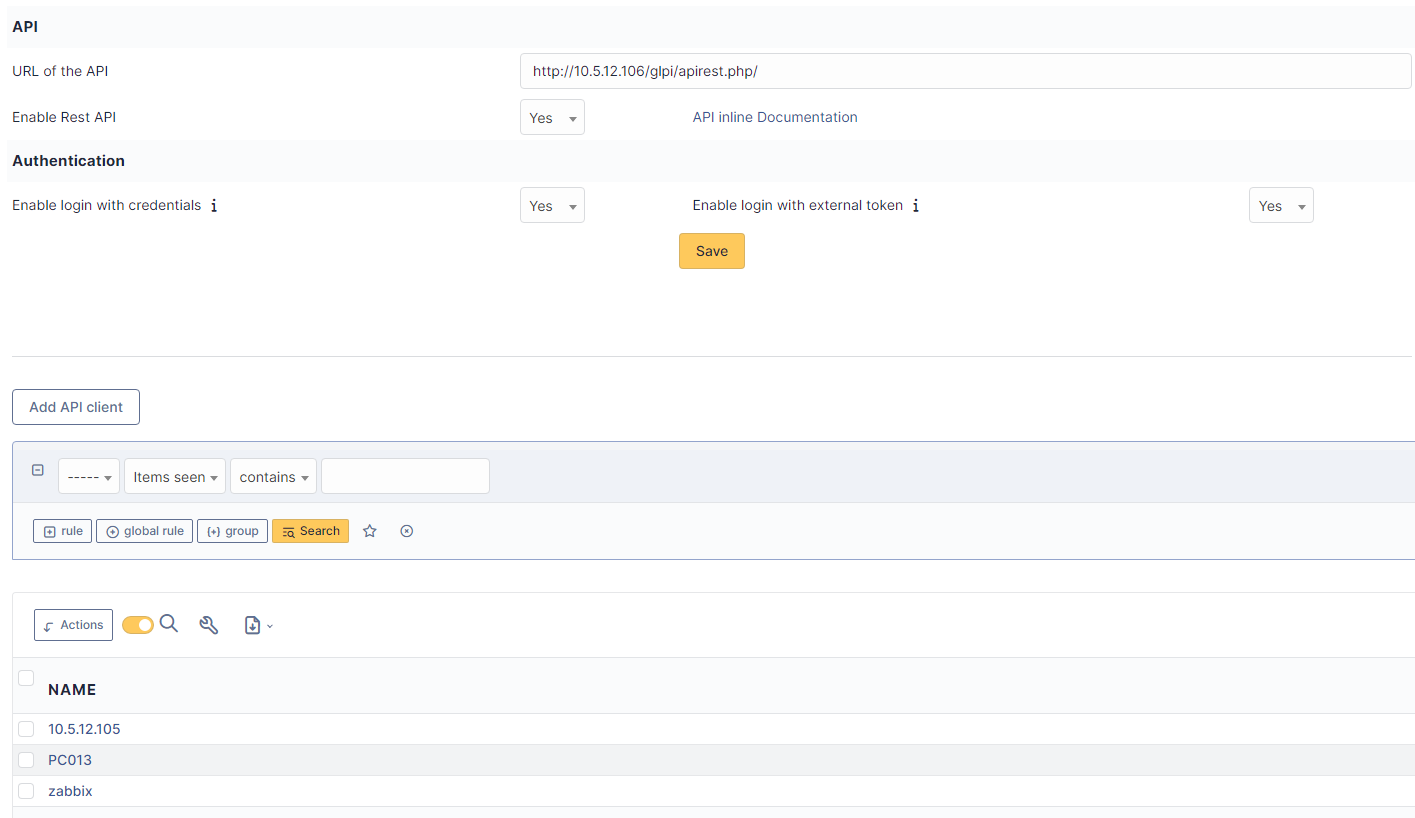Click the info icon beside login with credentials
1415x818 pixels.
pyautogui.click(x=214, y=206)
